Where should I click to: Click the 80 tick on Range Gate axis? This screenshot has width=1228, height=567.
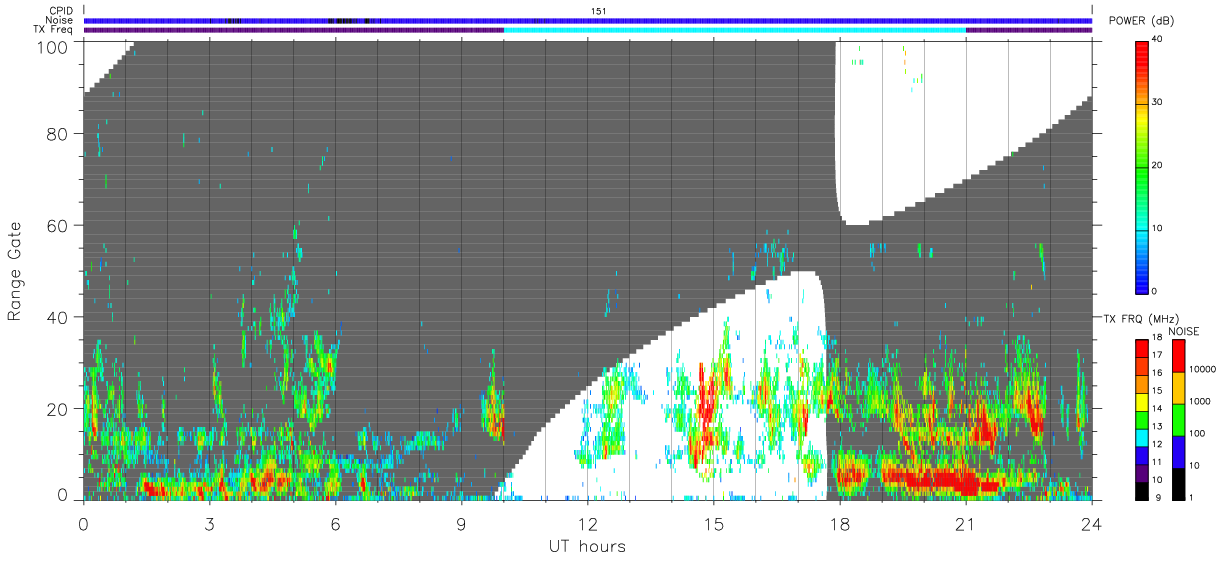(59, 134)
